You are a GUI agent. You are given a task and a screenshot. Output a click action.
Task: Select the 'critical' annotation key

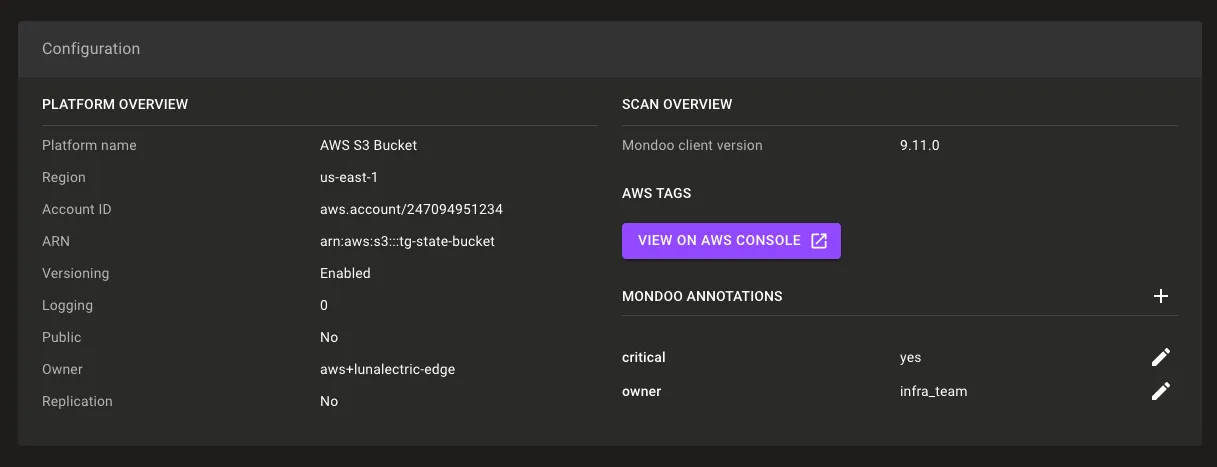coord(643,357)
